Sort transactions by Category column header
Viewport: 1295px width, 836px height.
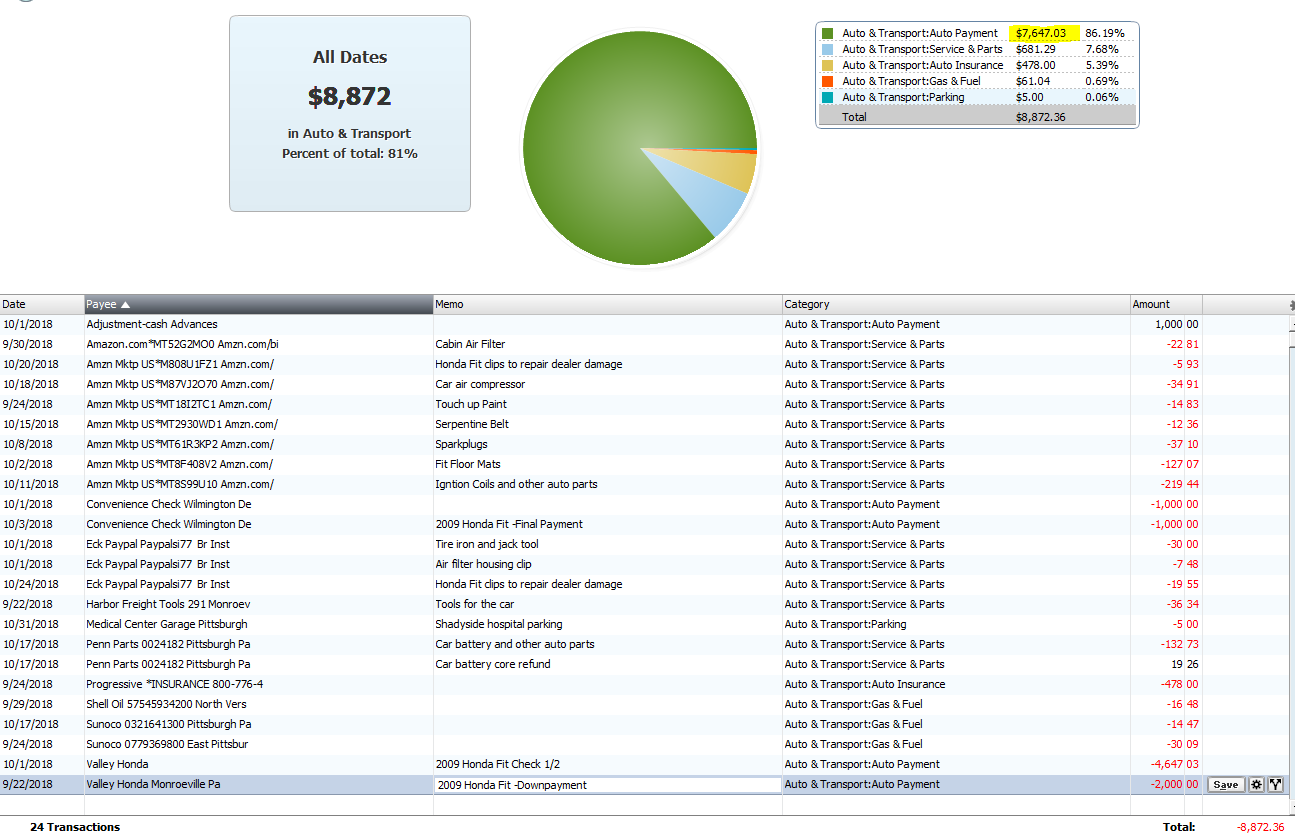point(955,304)
